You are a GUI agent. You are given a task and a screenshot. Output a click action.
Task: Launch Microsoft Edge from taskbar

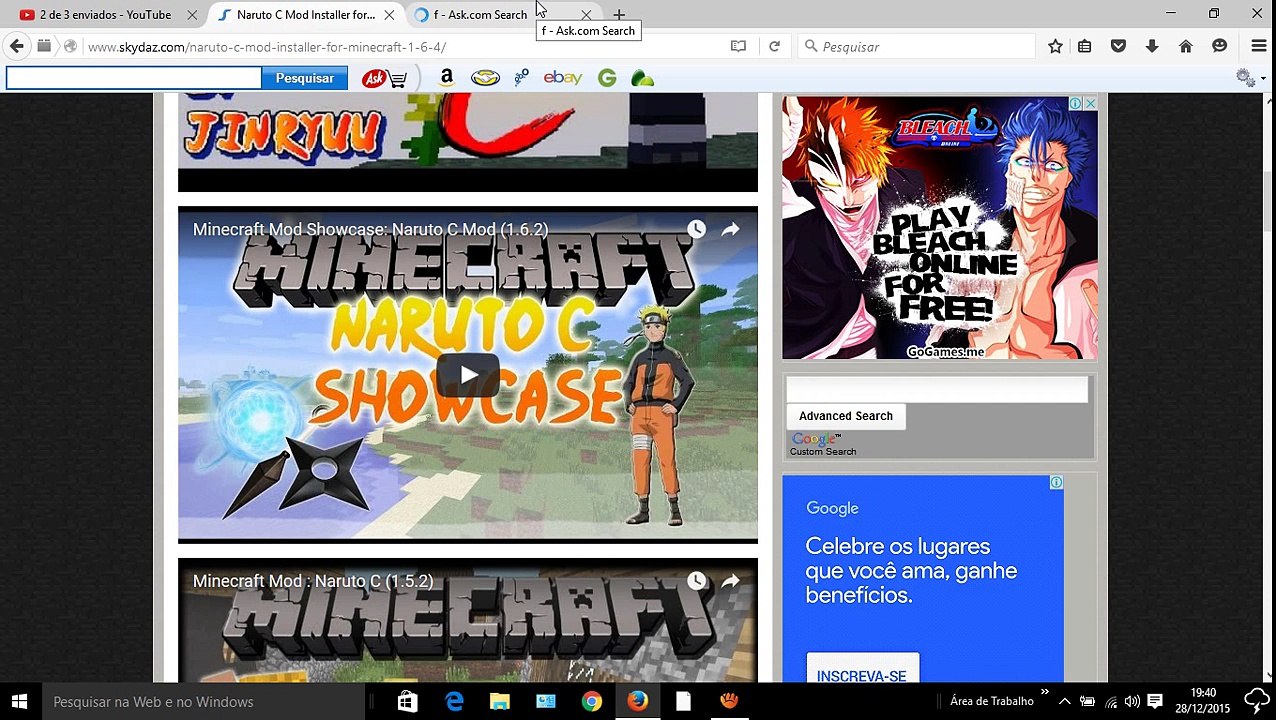[x=454, y=701]
